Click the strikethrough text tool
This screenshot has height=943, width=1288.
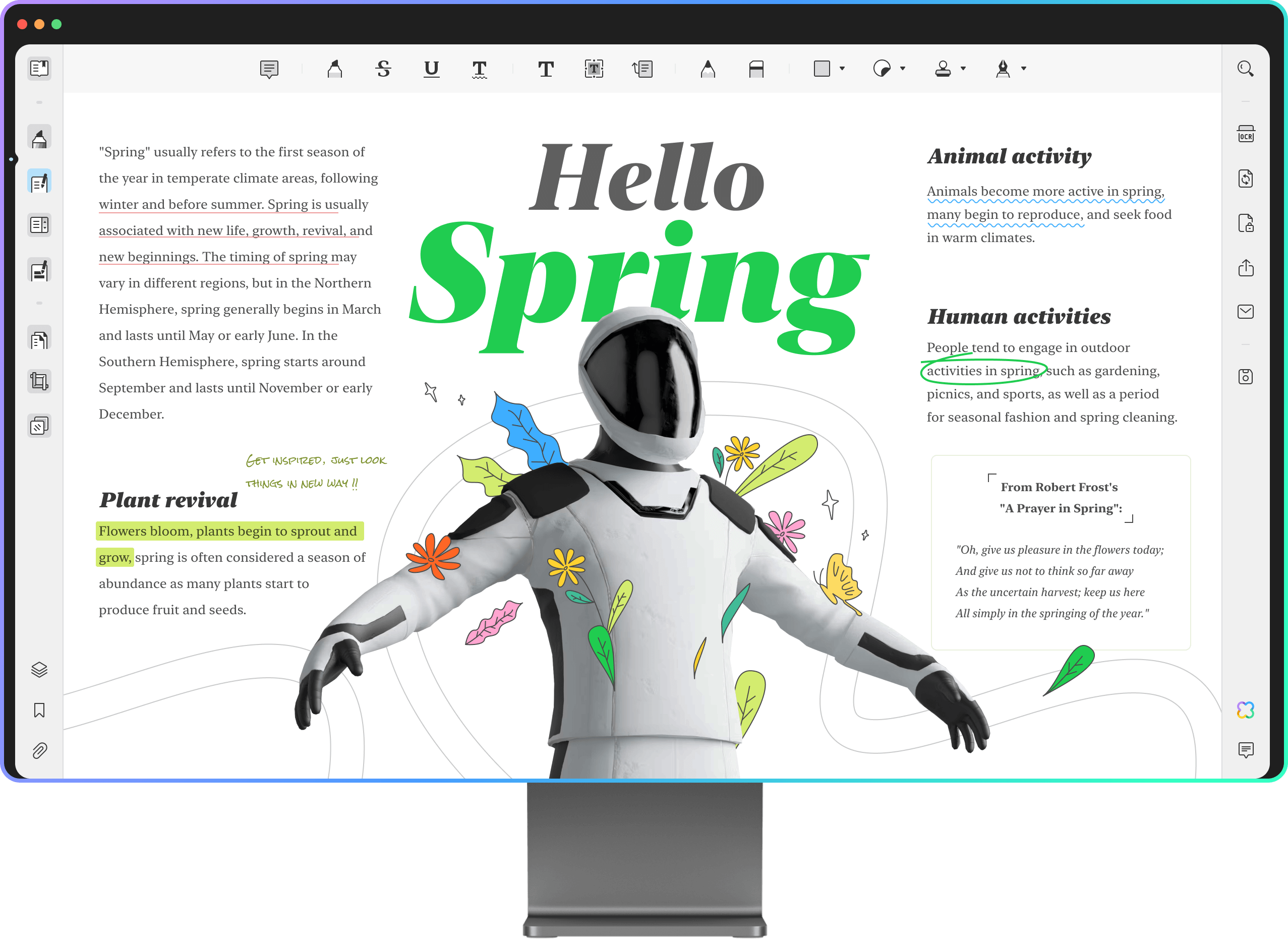pyautogui.click(x=382, y=68)
